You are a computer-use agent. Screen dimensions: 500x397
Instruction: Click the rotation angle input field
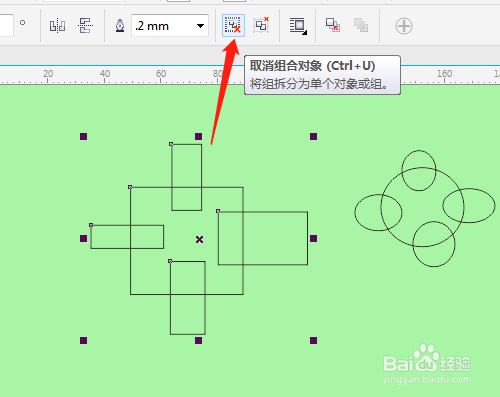point(6,25)
